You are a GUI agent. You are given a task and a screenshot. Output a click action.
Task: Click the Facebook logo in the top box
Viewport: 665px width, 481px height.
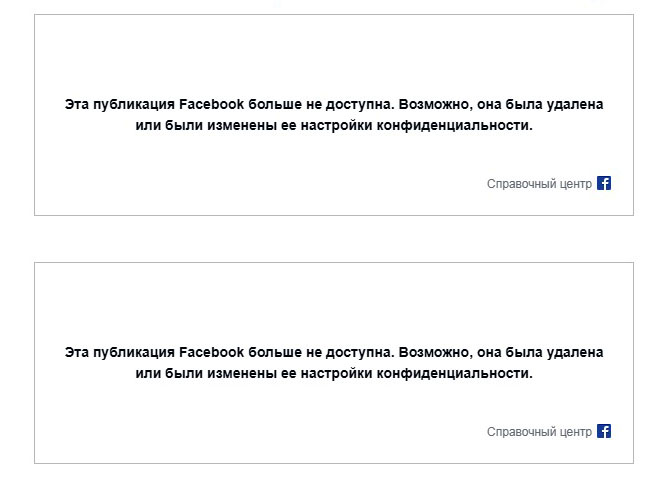coord(604,183)
